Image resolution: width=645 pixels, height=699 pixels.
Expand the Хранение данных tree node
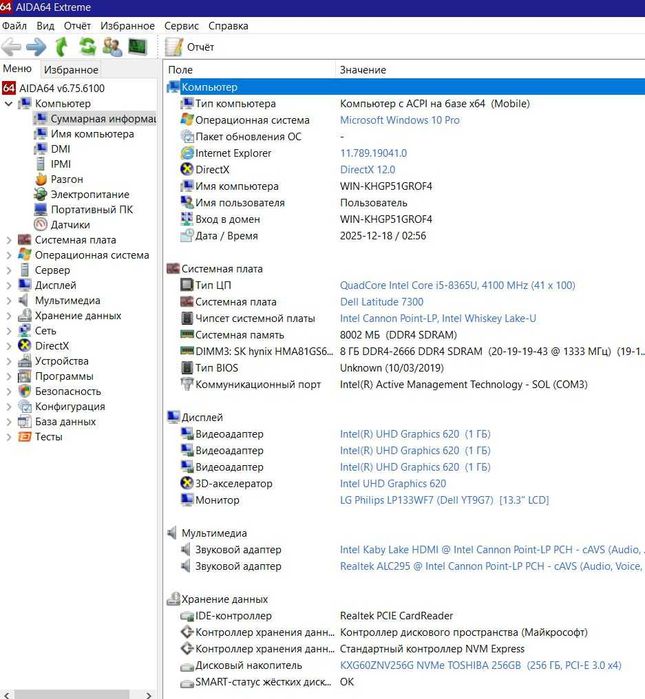[x=8, y=316]
